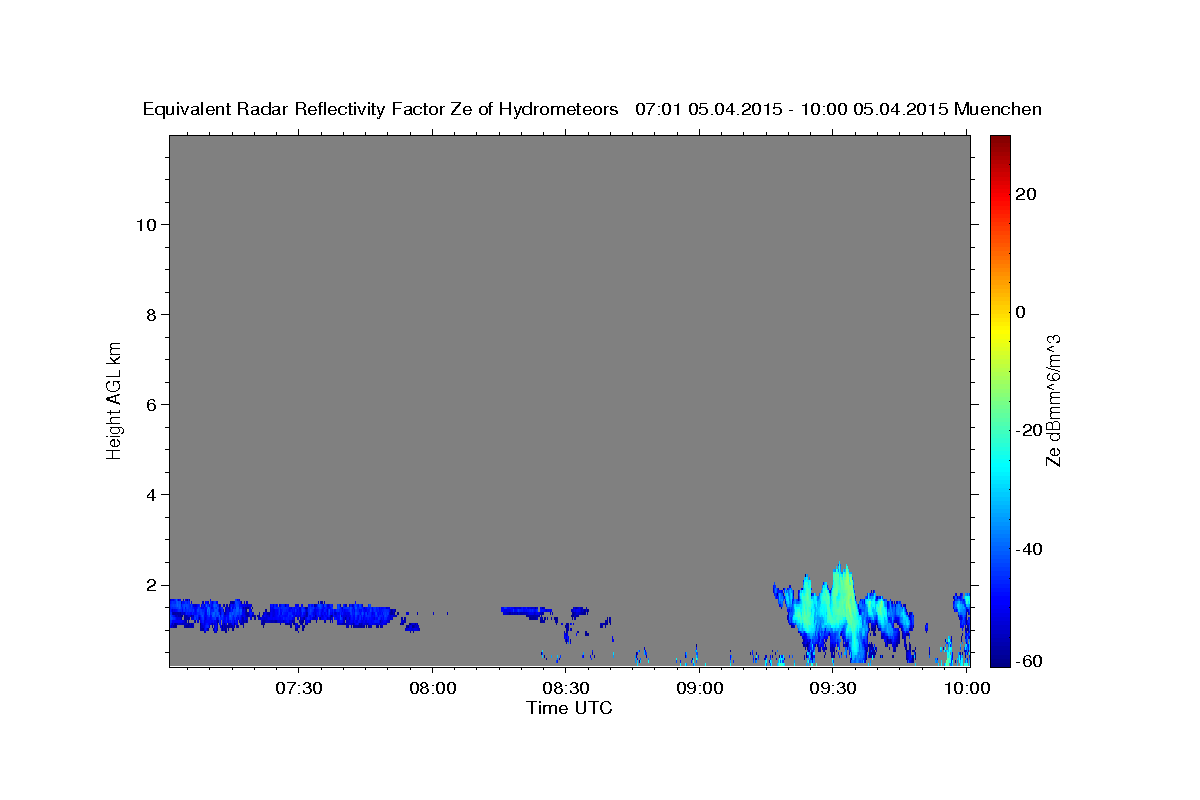This screenshot has height=800, width=1200.
Task: Click the '09:00' time tick label
Action: [700, 688]
